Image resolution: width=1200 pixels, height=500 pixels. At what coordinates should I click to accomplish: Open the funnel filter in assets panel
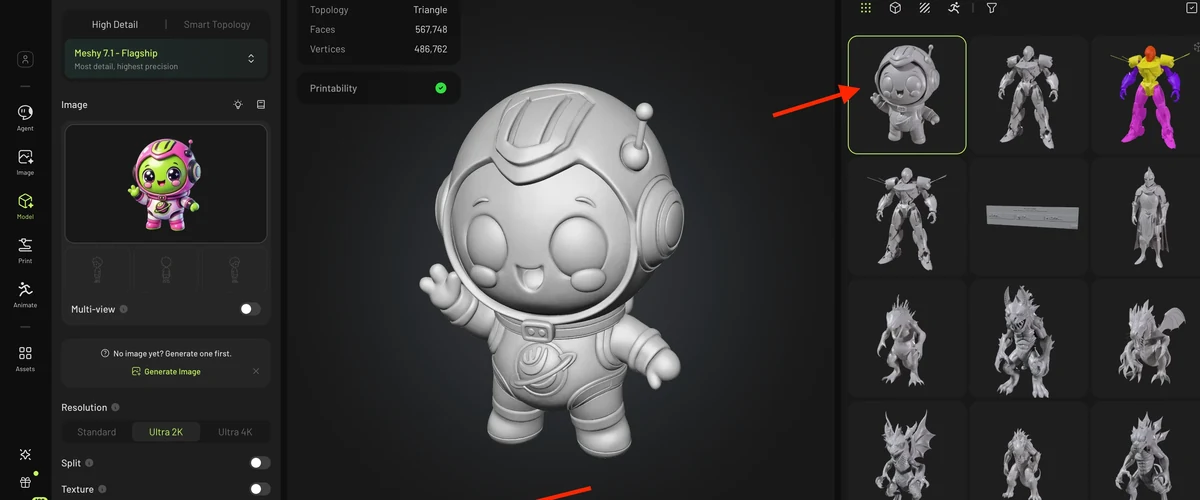coord(991,7)
